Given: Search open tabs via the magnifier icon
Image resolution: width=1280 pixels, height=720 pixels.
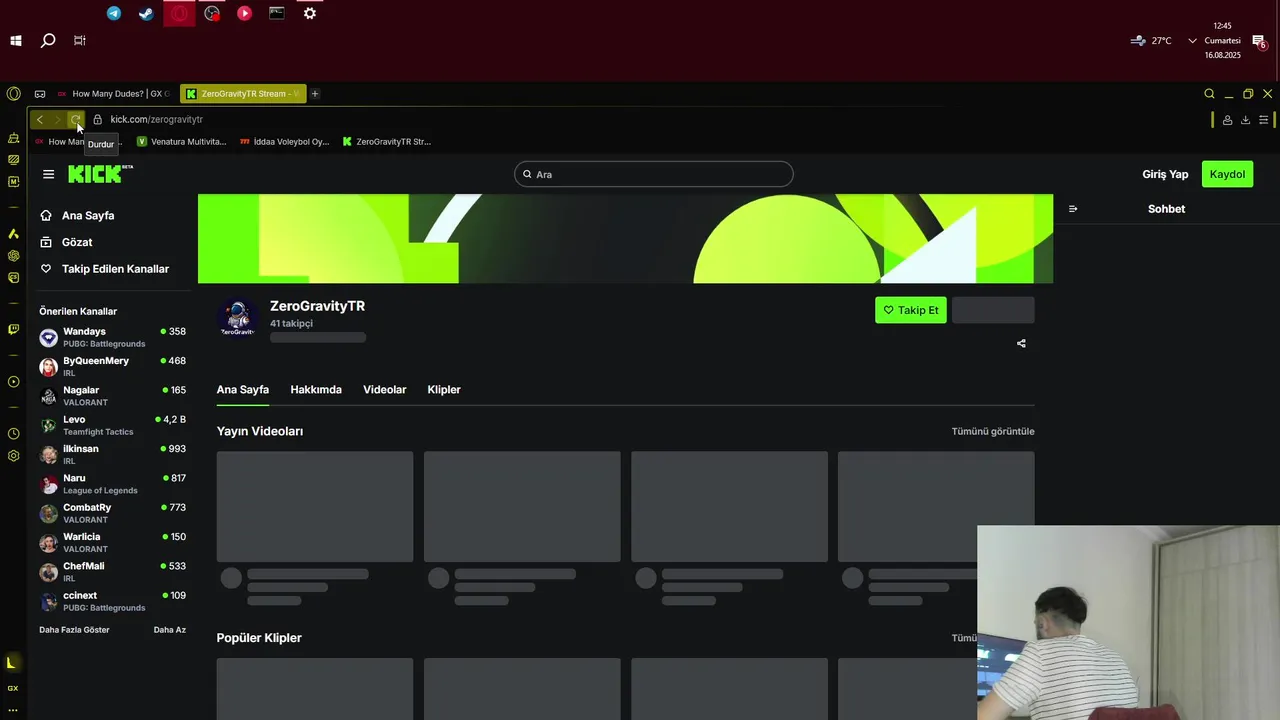Looking at the screenshot, I should [1209, 94].
